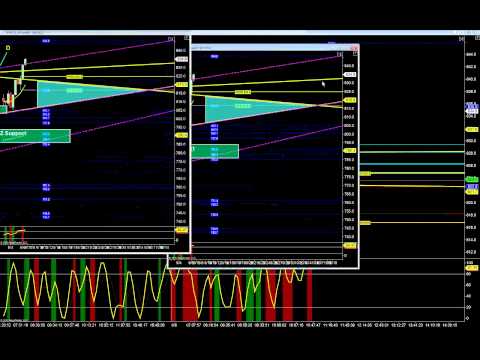Image resolution: width=480 pixels, height=360 pixels.
Task: Click the rightmost red band in the oscillator panel
Action: 309,295
